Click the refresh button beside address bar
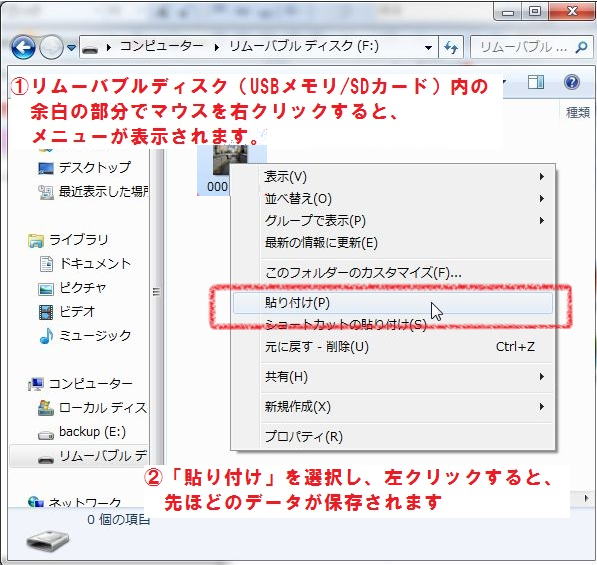This screenshot has width=597, height=565. click(x=451, y=48)
